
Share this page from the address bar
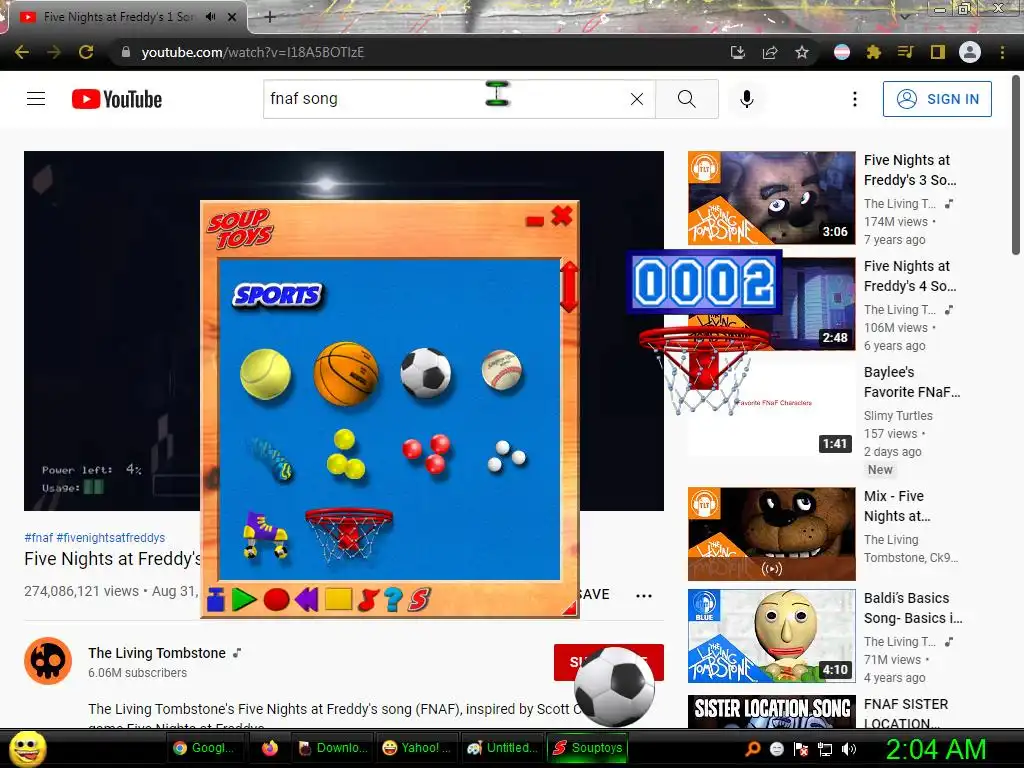tap(770, 52)
